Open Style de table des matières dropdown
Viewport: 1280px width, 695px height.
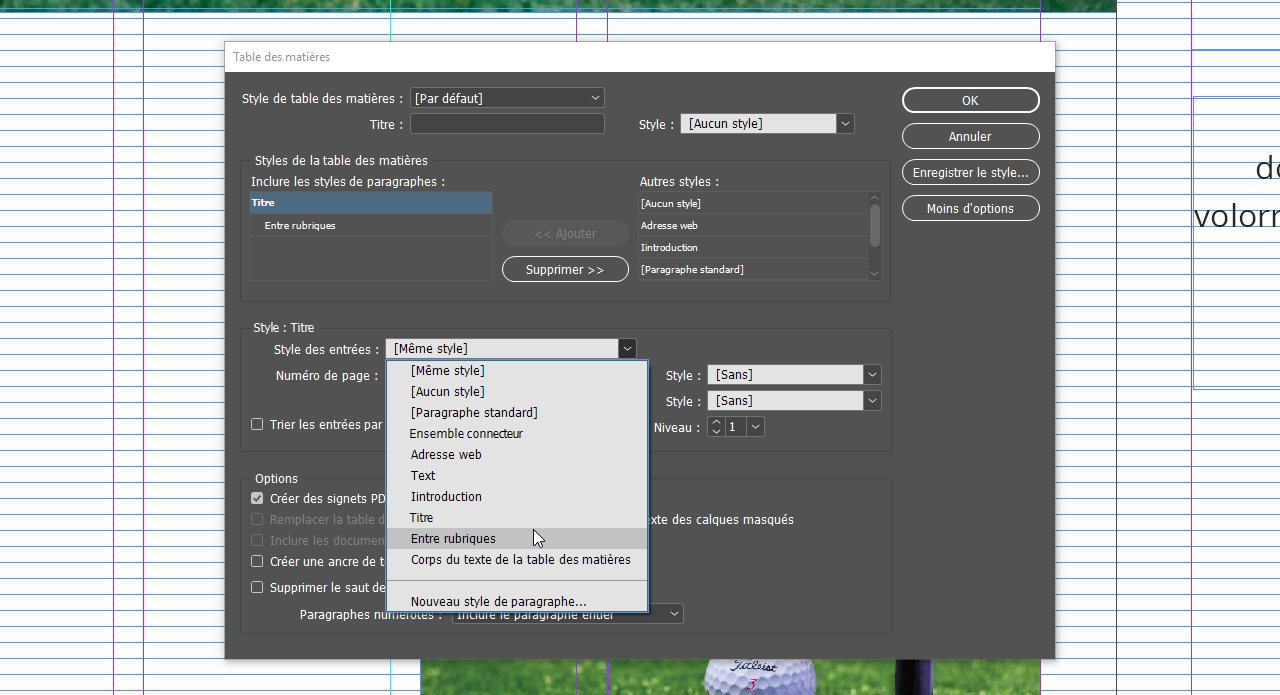[x=507, y=98]
